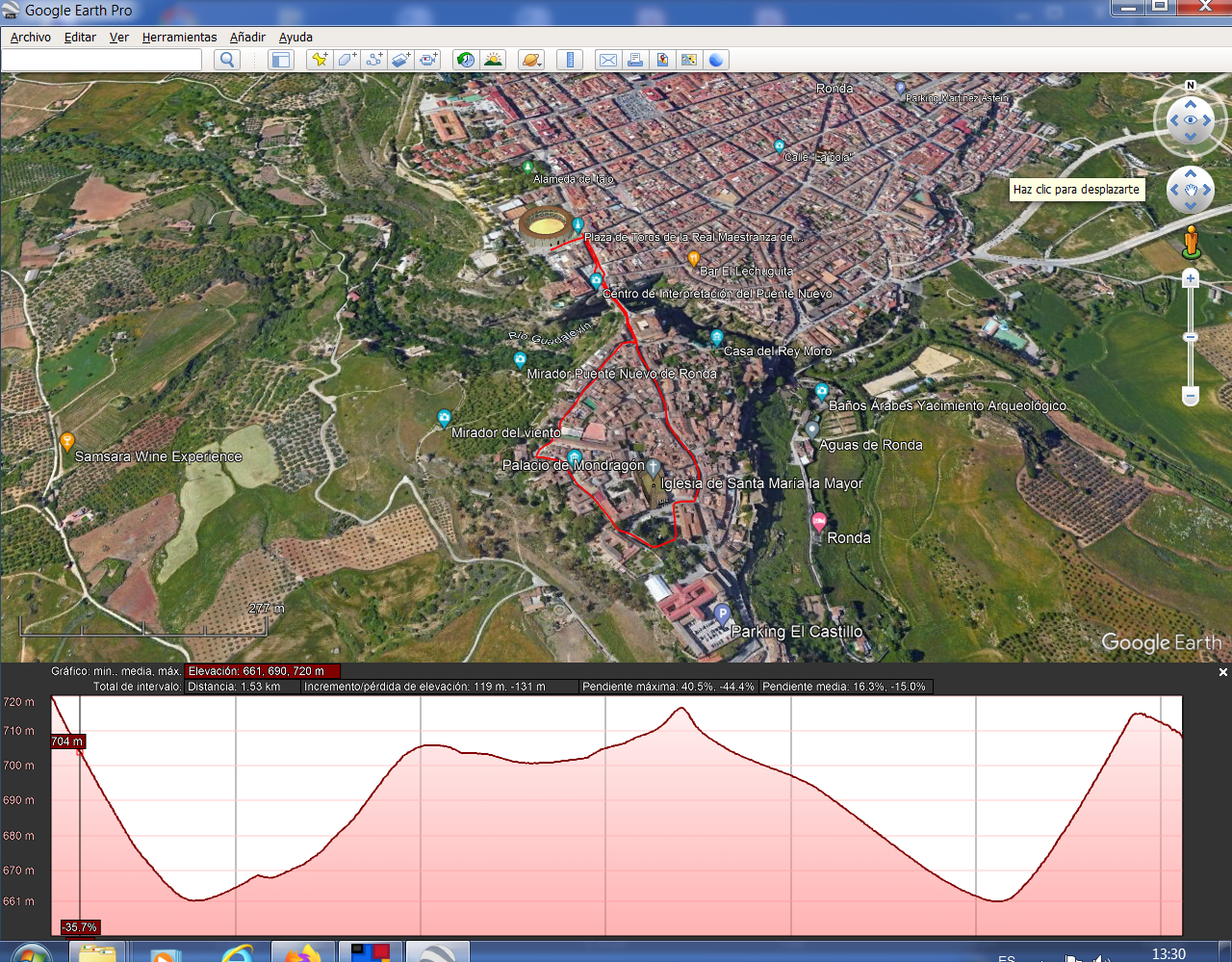Click 'Pendiente media: 16.3%, -15.0%' text
This screenshot has width=1232, height=962.
(845, 687)
